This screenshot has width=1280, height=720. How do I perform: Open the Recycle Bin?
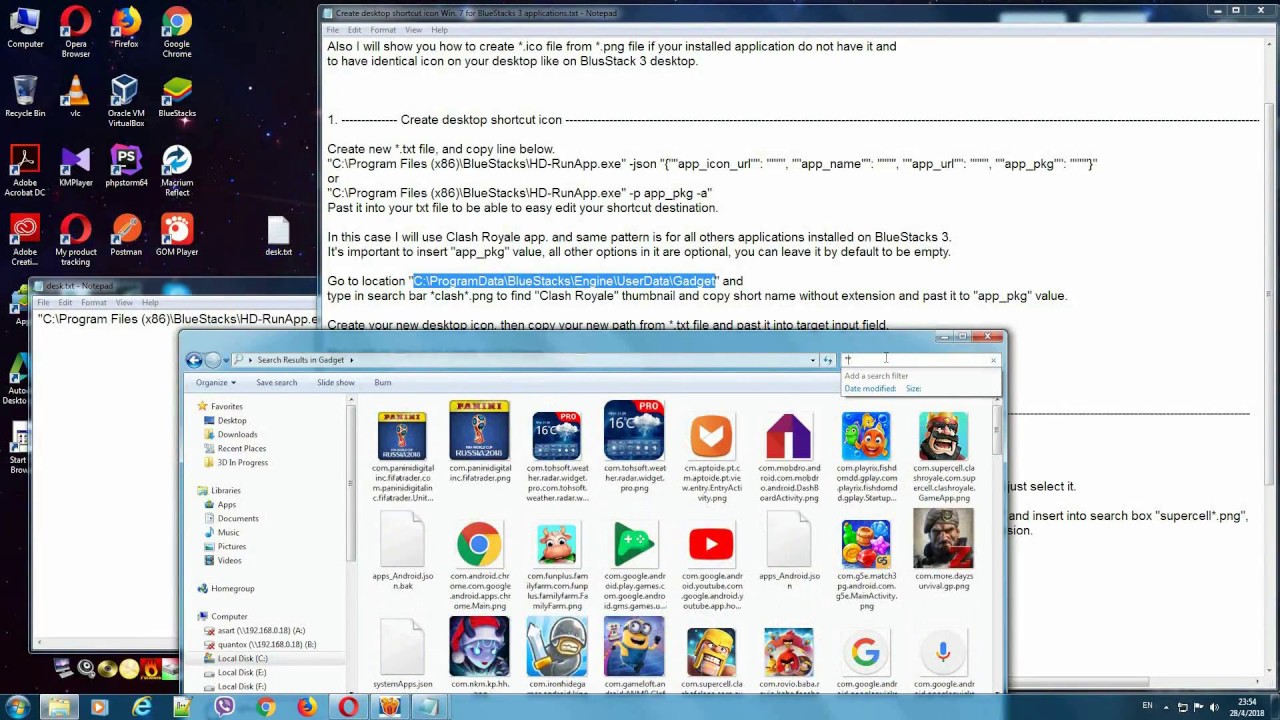point(24,90)
